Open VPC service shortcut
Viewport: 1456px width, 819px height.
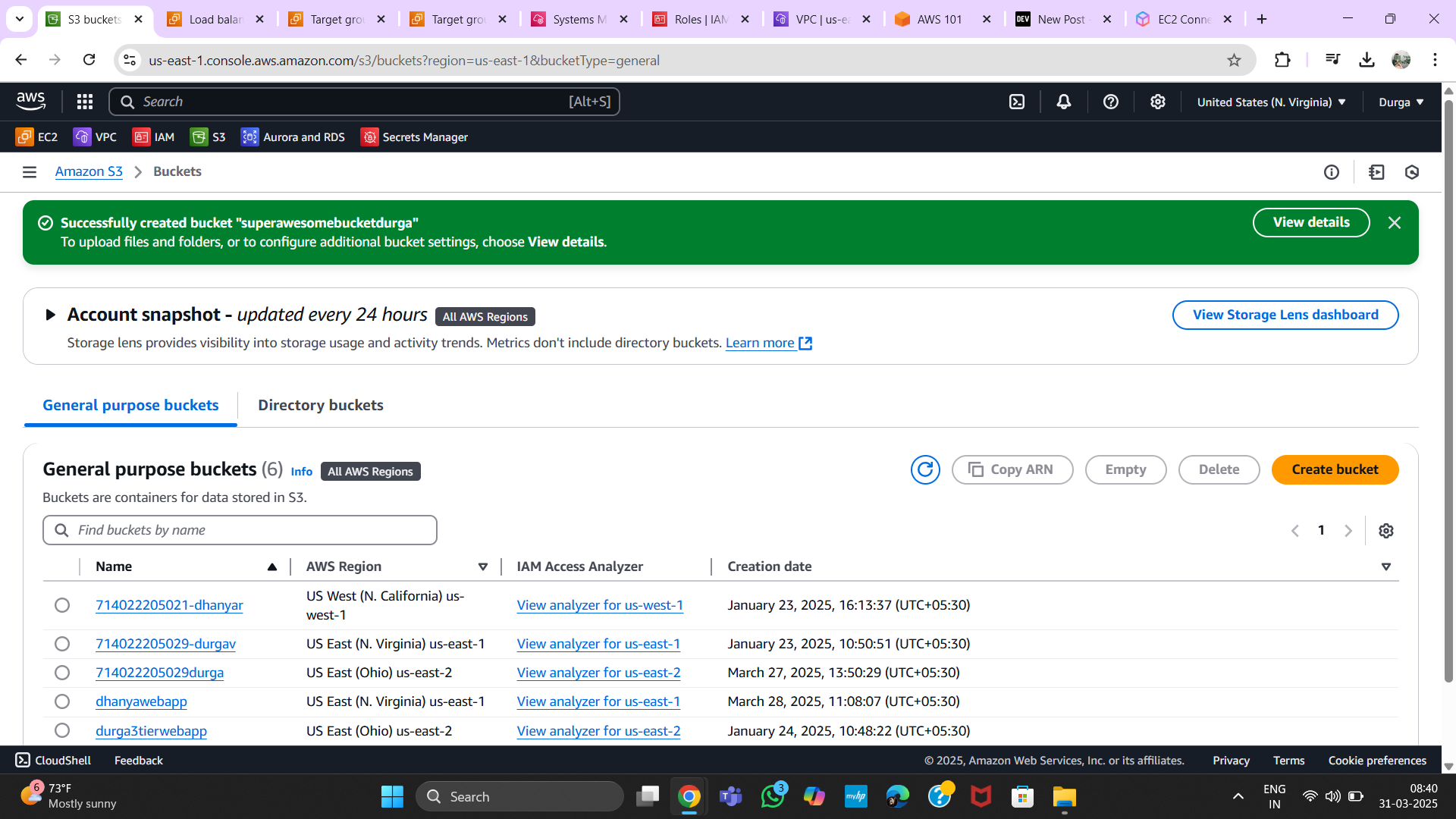click(95, 137)
